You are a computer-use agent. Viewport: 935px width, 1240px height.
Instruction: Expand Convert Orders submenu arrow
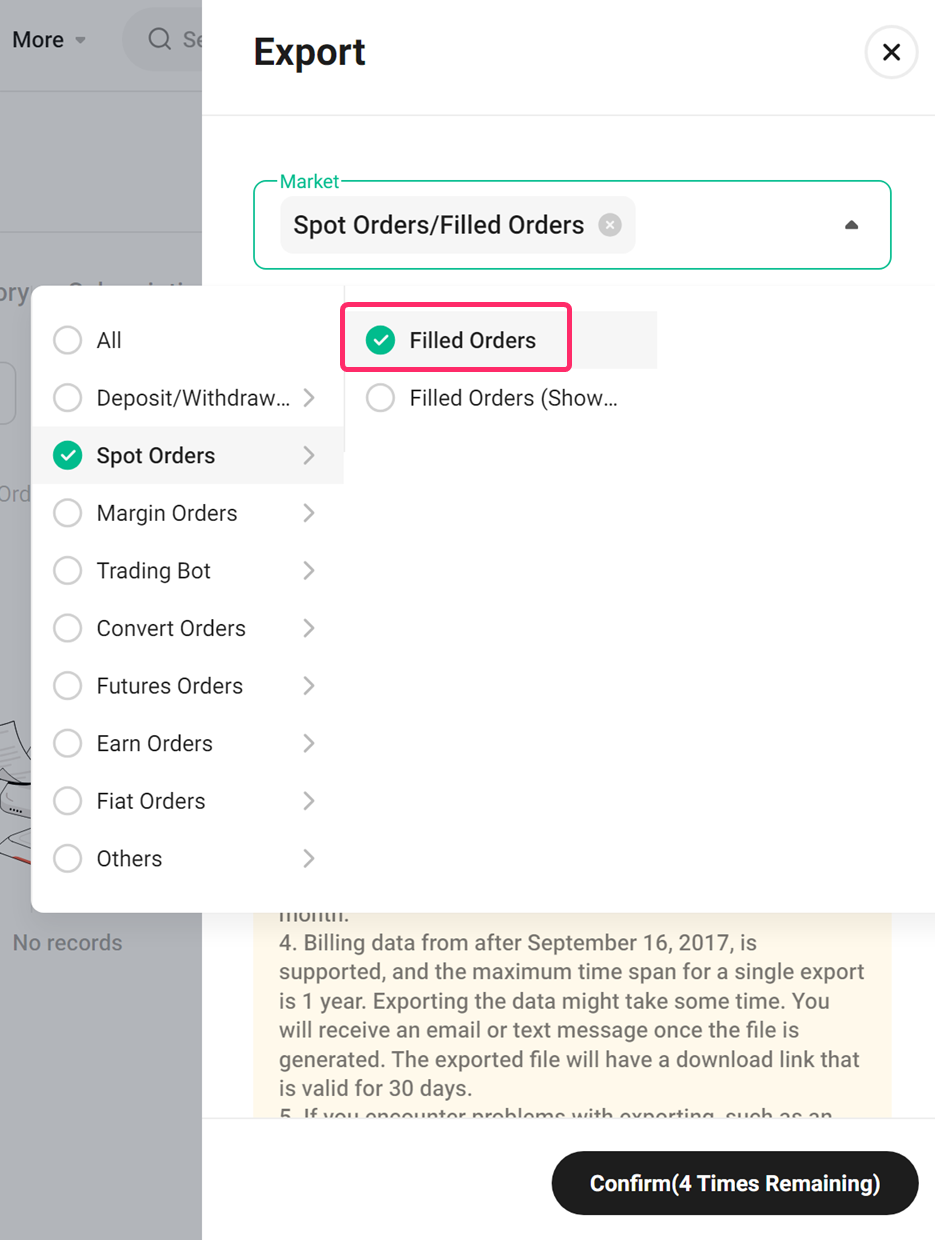pos(309,628)
